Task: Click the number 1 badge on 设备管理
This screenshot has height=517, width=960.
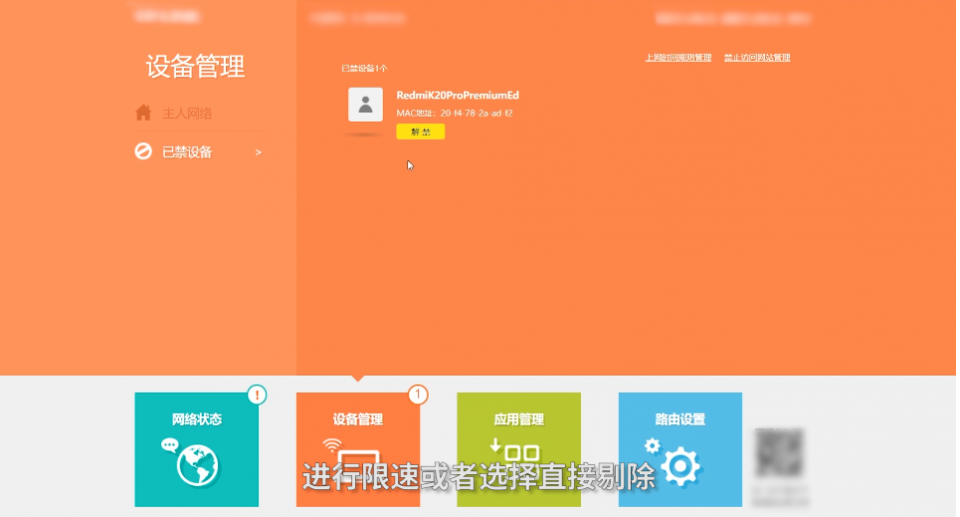Action: tap(418, 394)
